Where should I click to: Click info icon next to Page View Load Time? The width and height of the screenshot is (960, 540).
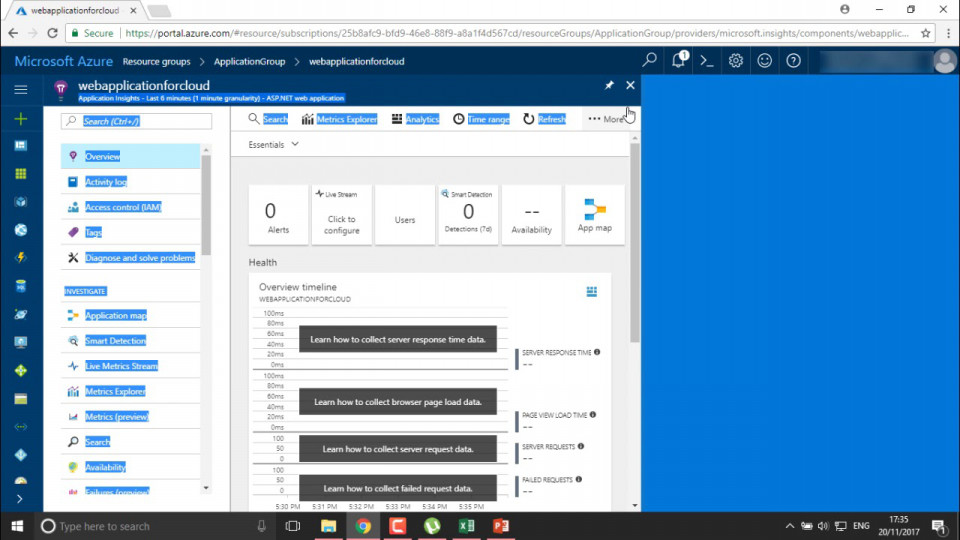593,414
